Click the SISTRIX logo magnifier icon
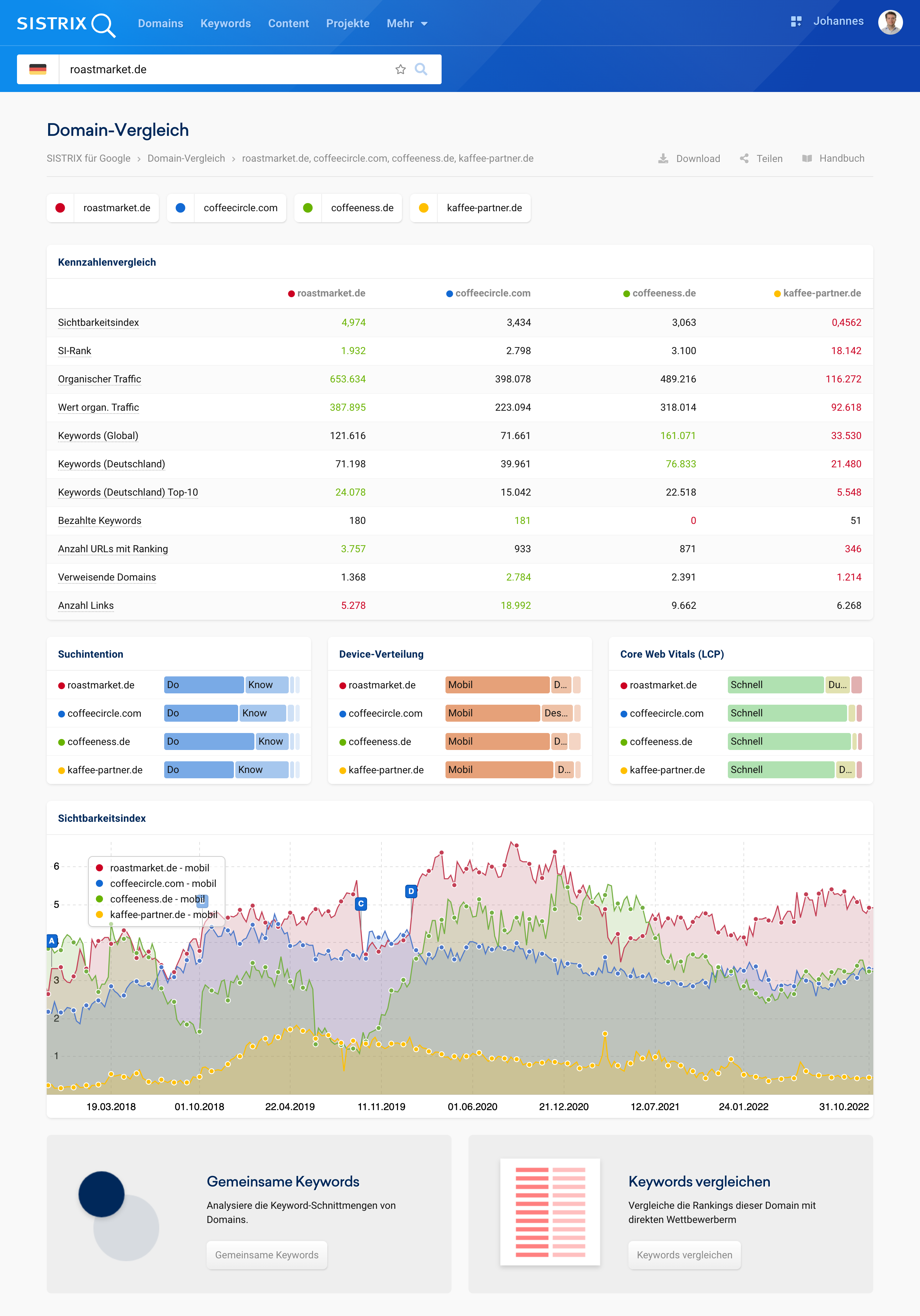The width and height of the screenshot is (920, 1316). pyautogui.click(x=103, y=25)
